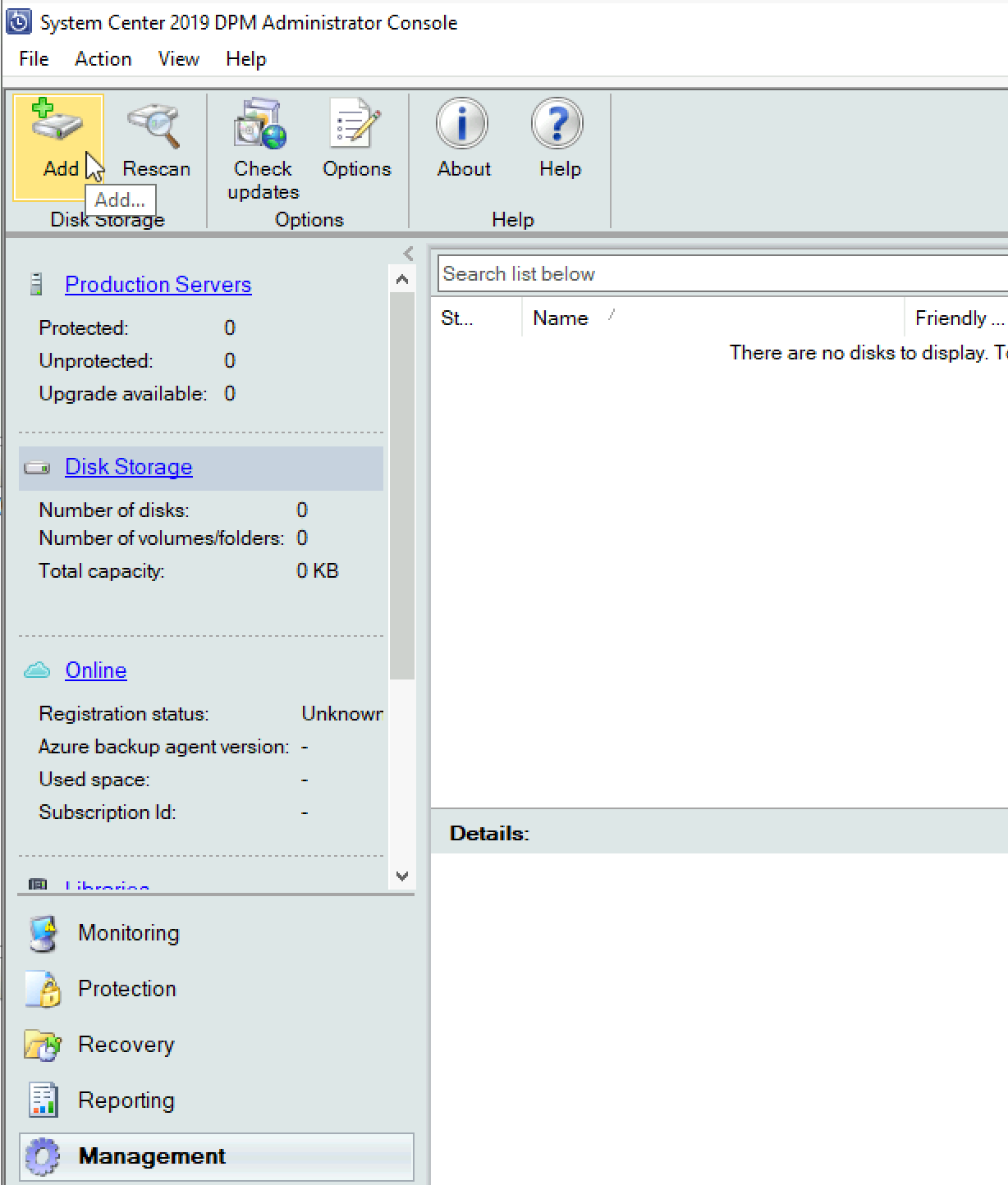Click the Online cloud link
The image size is (1008, 1185).
[x=95, y=670]
